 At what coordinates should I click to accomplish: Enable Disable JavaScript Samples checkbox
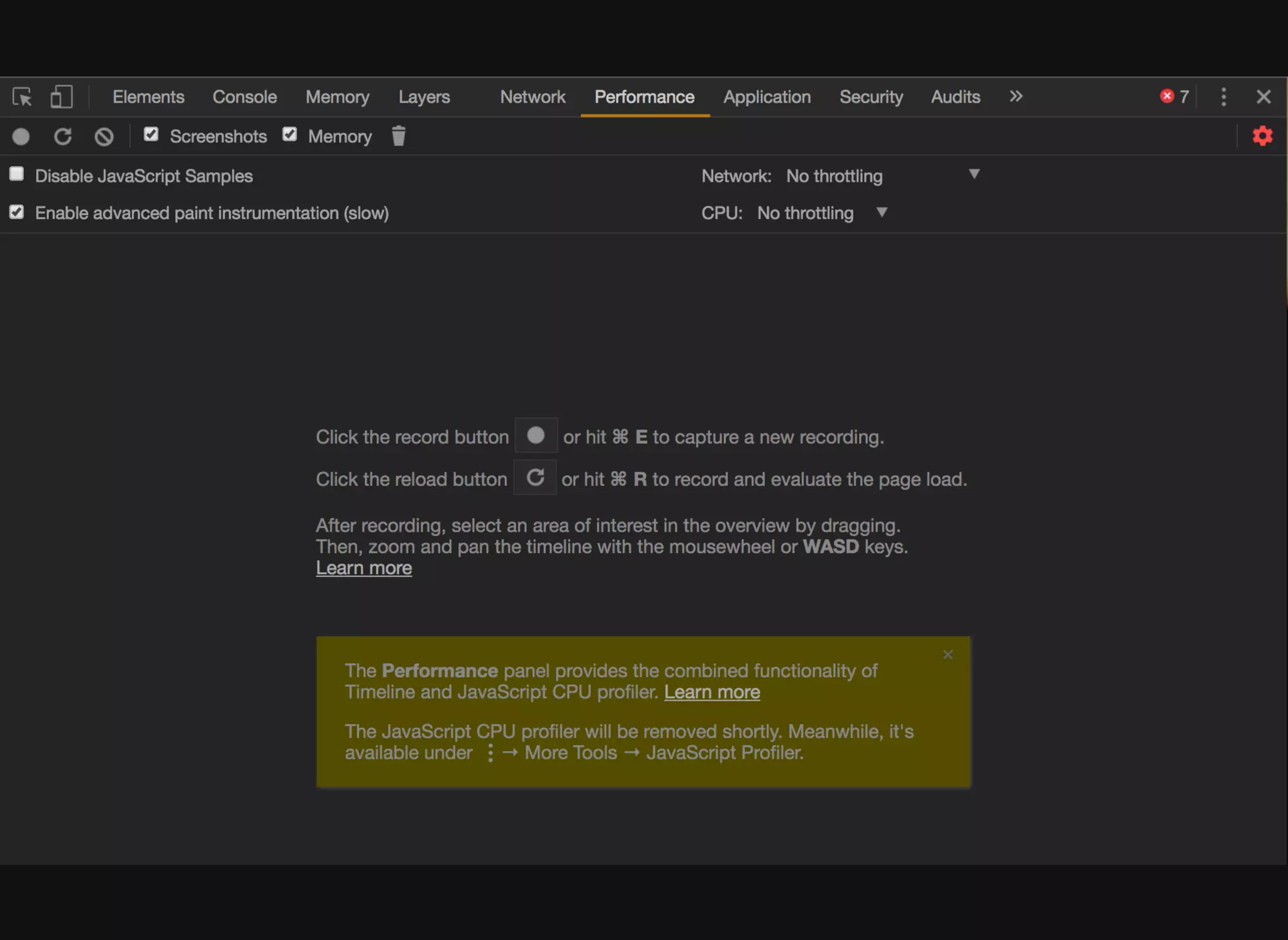17,174
